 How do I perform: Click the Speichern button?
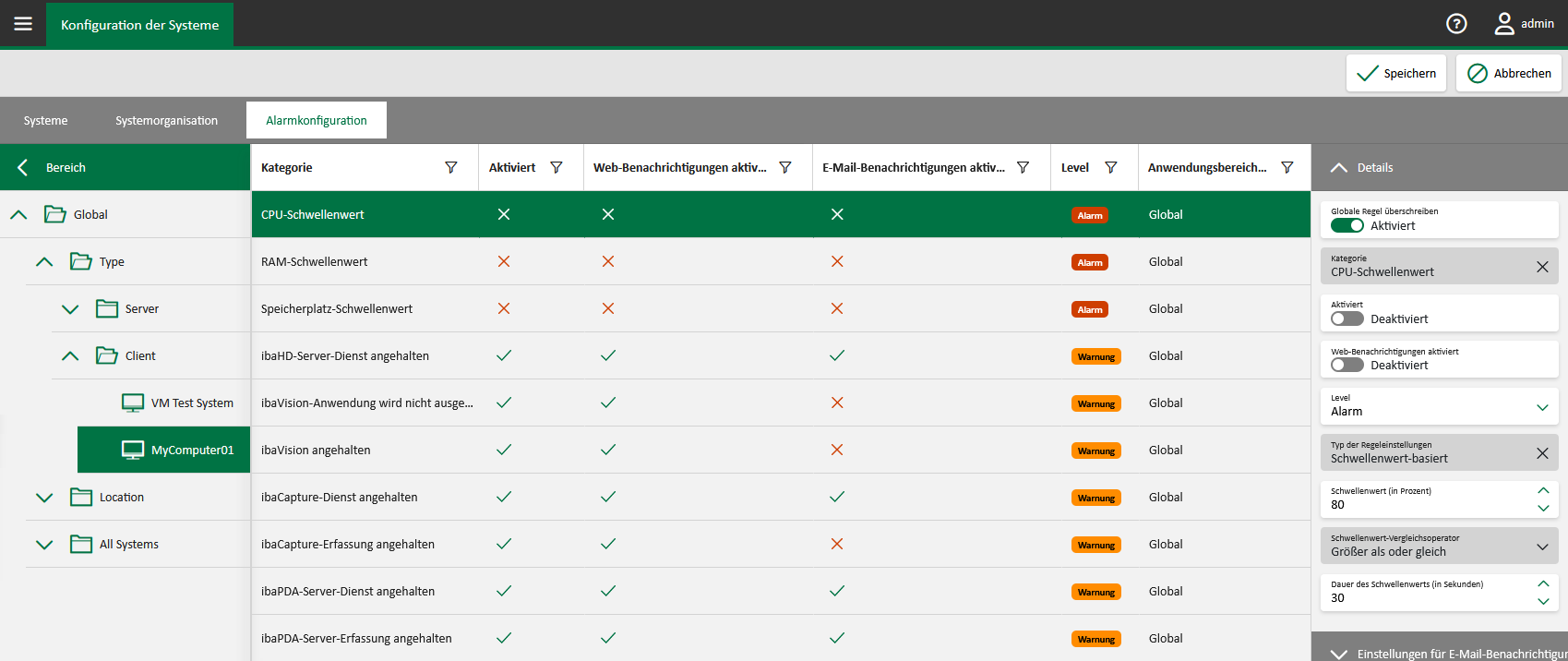1396,73
